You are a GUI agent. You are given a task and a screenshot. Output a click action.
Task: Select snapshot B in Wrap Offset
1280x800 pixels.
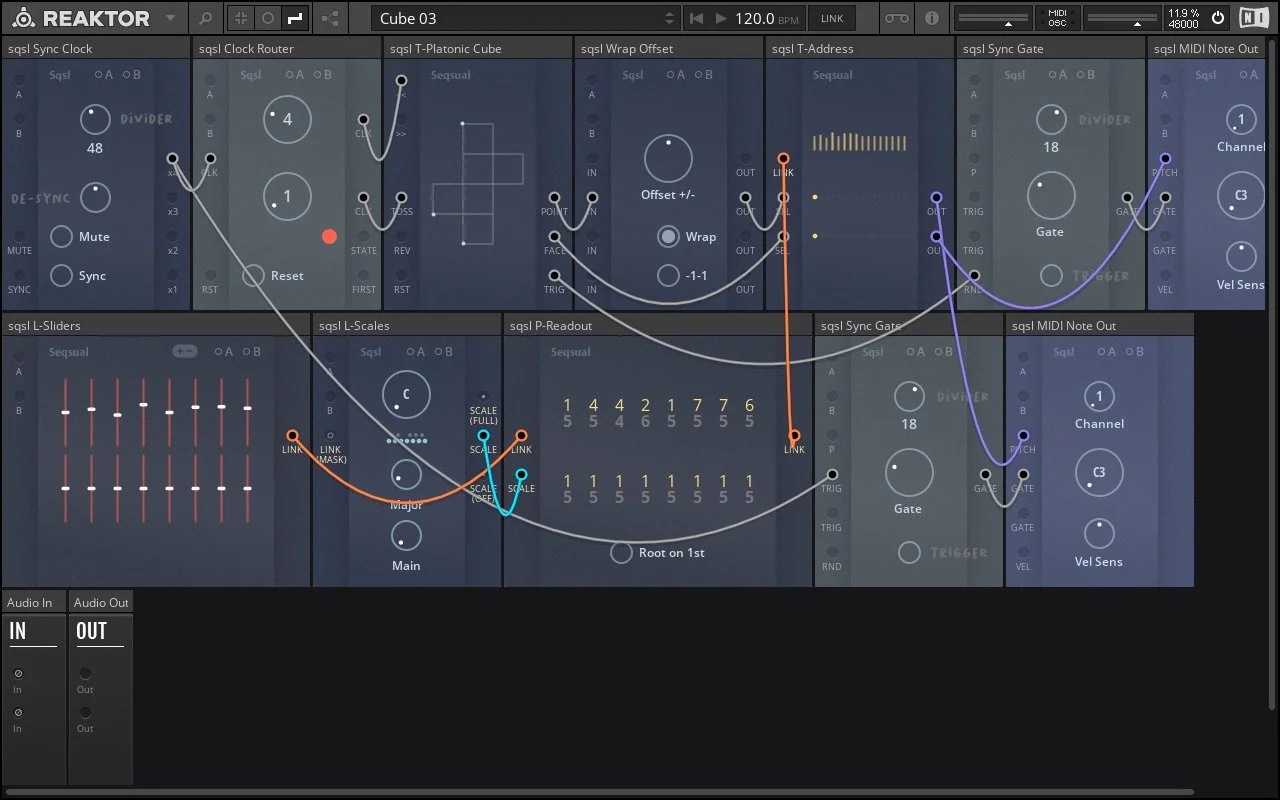(704, 75)
